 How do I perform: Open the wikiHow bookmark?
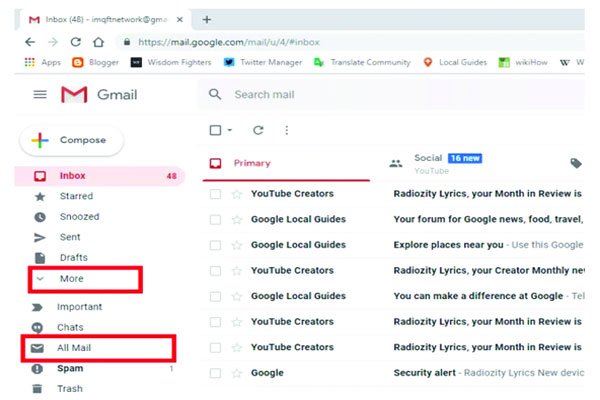point(523,62)
